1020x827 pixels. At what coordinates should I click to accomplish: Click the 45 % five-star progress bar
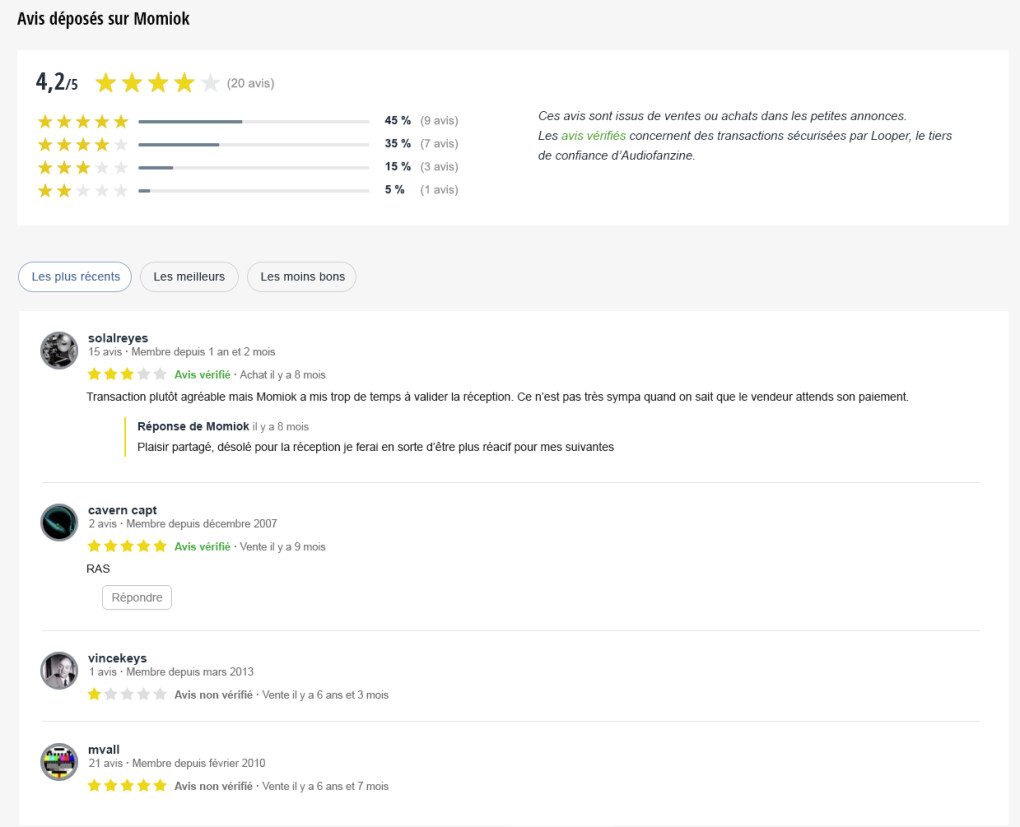click(x=254, y=122)
